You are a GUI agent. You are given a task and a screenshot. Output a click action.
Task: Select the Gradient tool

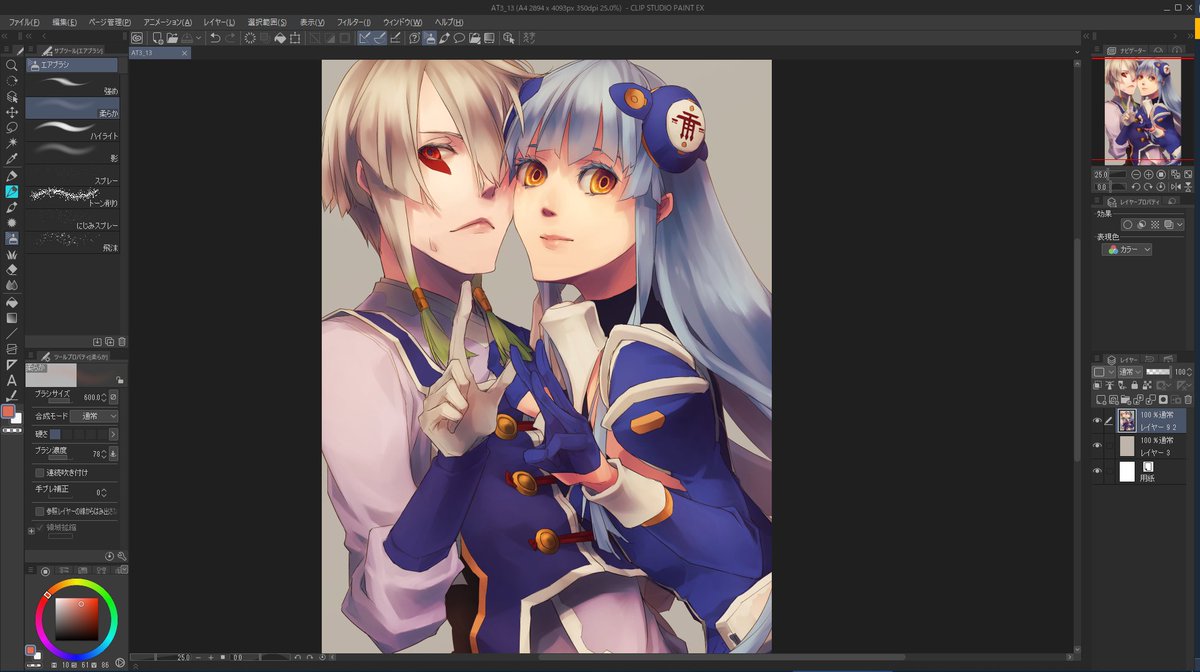(x=12, y=318)
